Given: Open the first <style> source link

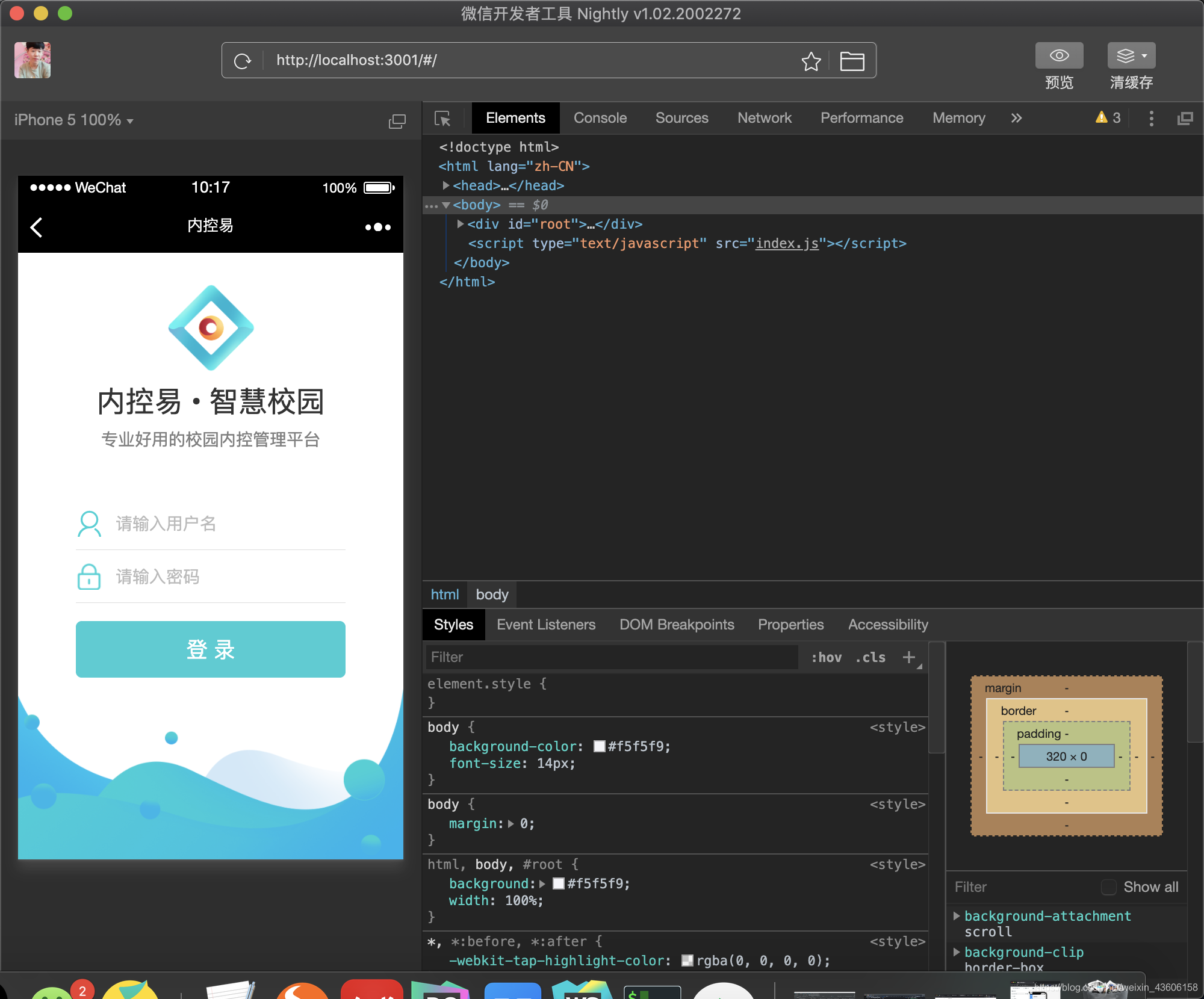Looking at the screenshot, I should tap(897, 727).
